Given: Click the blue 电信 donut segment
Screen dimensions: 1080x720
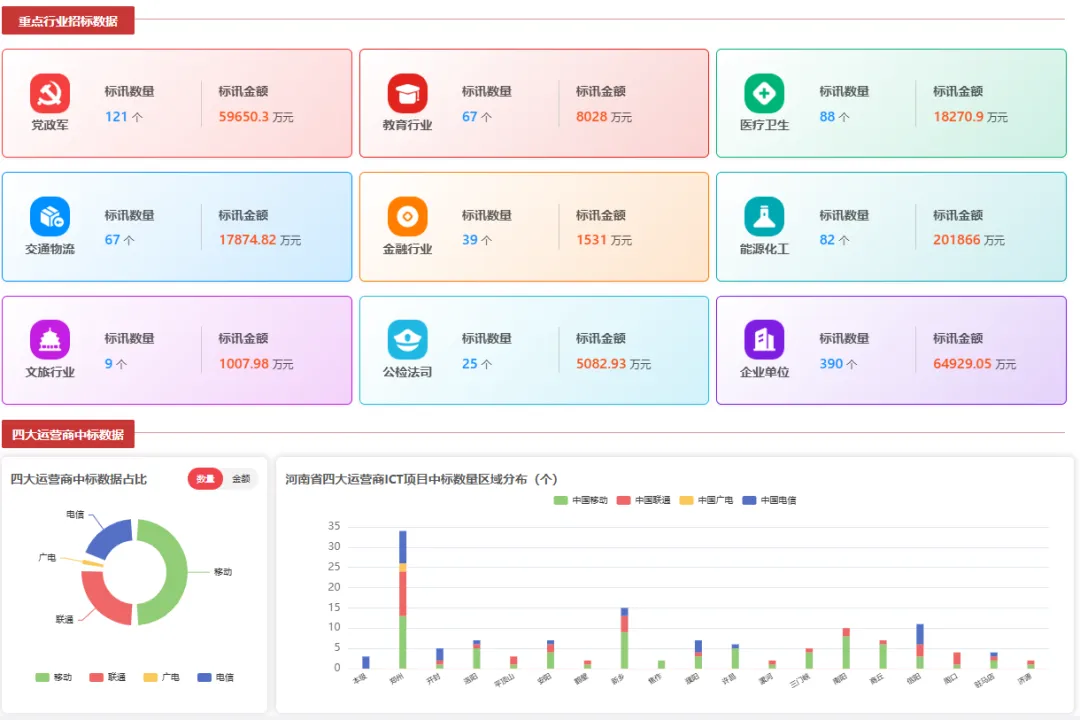Looking at the screenshot, I should click(x=110, y=538).
